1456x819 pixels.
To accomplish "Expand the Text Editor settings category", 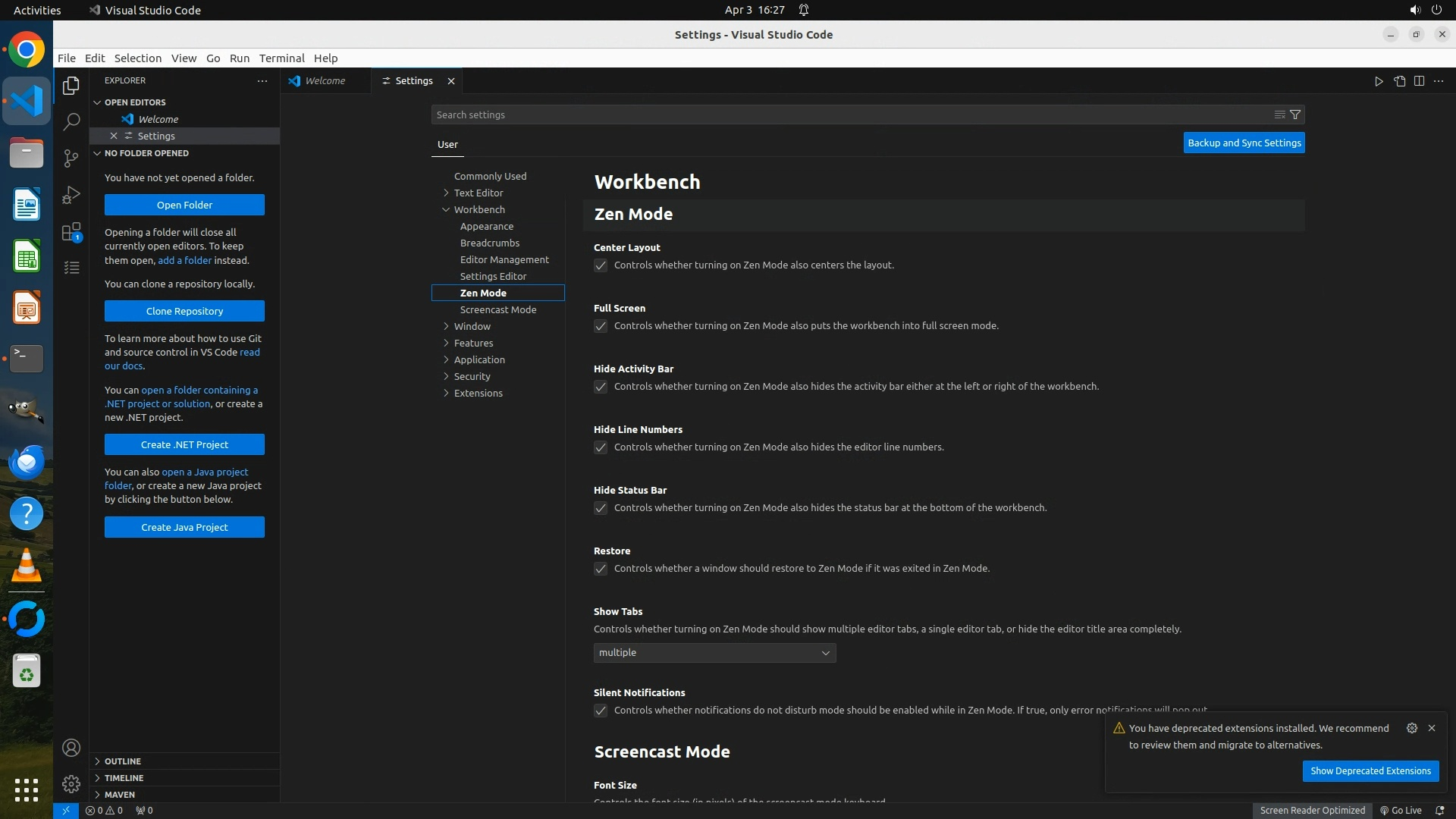I will pos(478,193).
